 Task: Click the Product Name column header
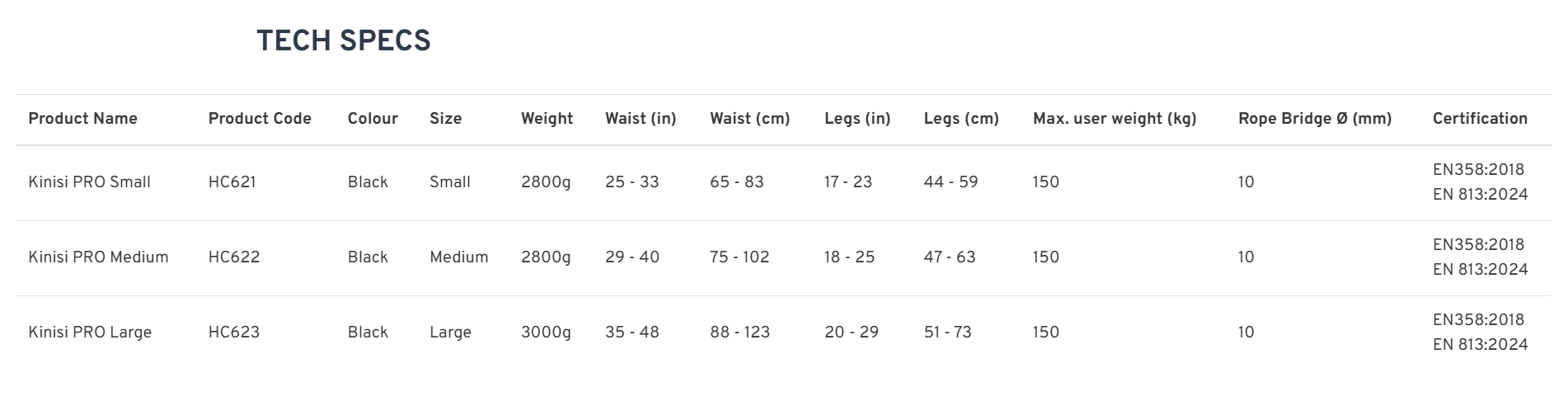[x=82, y=119]
